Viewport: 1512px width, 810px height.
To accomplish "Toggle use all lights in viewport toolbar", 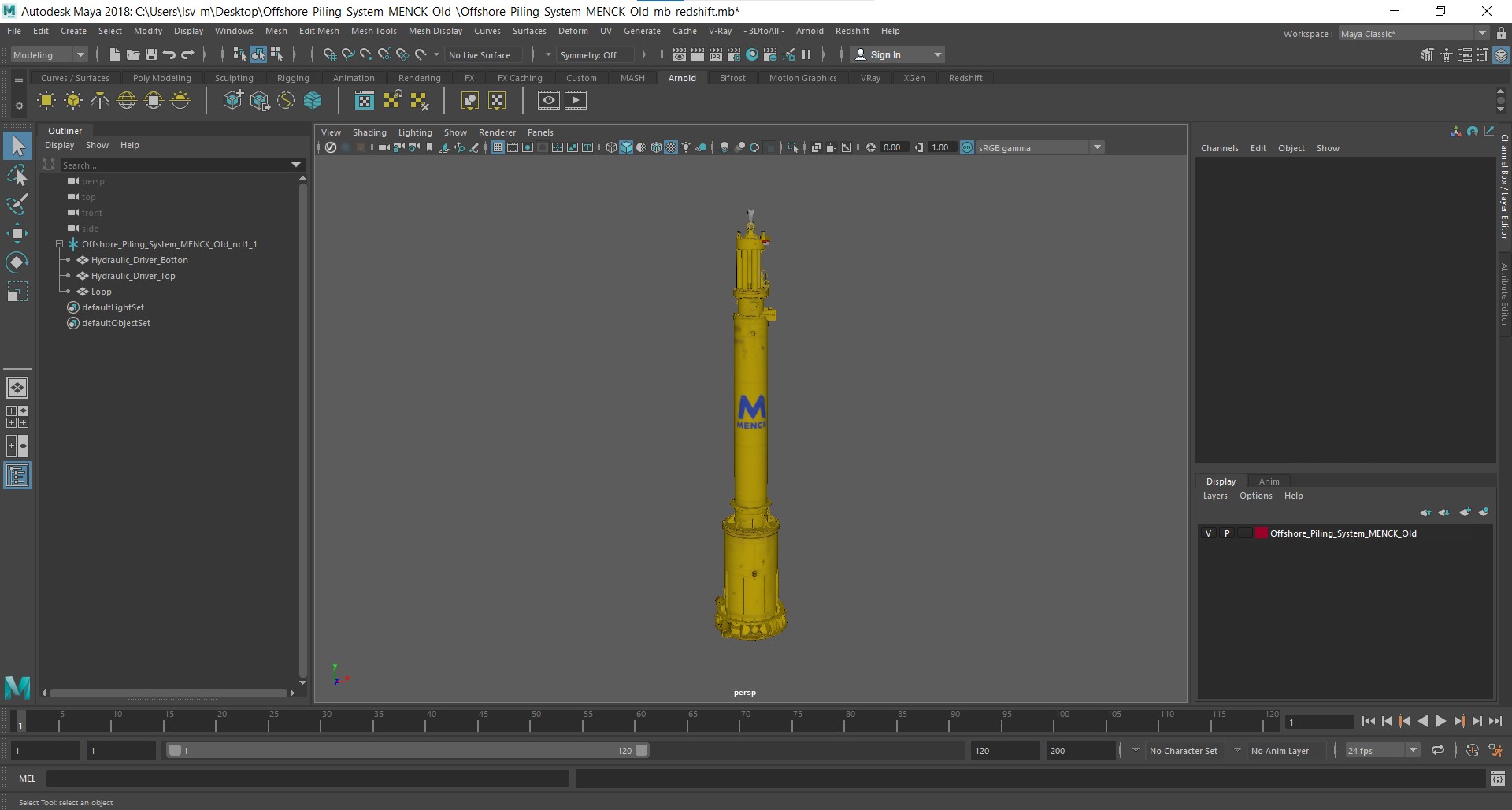I will pyautogui.click(x=686, y=147).
